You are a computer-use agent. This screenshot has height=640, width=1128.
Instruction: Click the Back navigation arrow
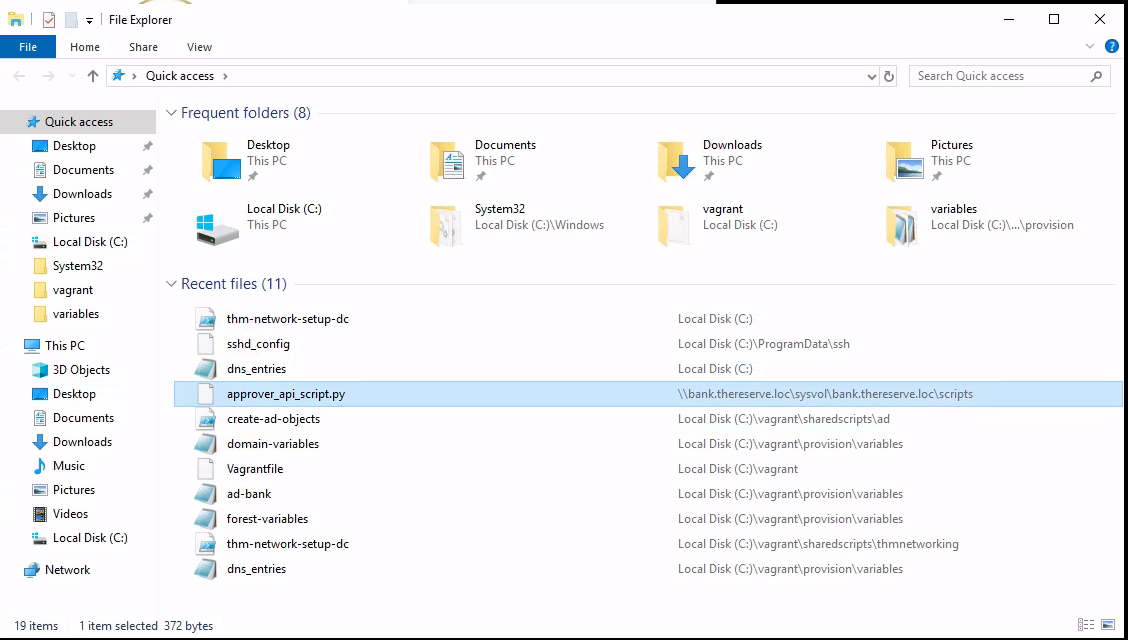pyautogui.click(x=19, y=76)
